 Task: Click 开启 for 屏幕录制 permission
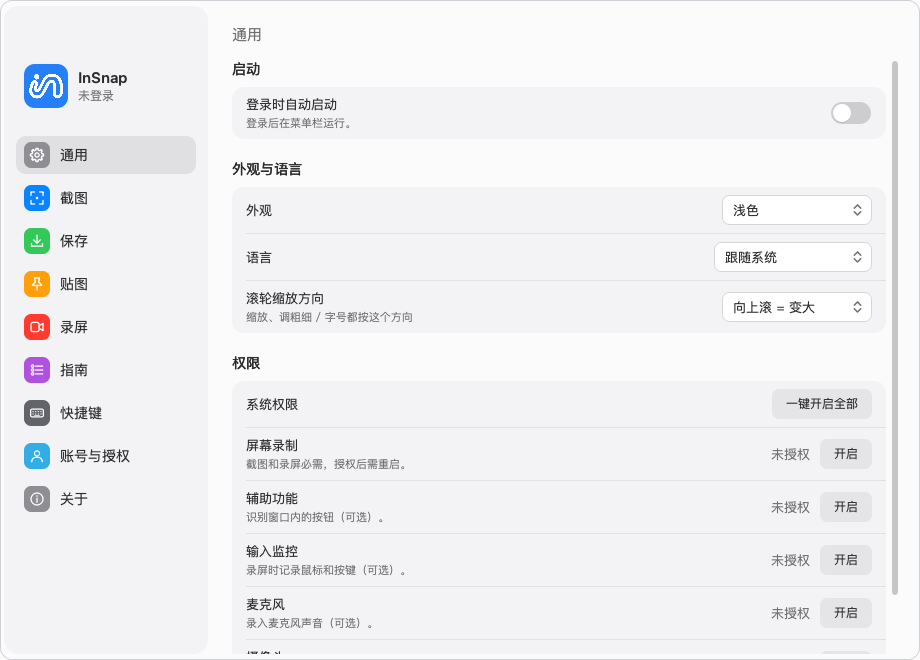coord(845,453)
